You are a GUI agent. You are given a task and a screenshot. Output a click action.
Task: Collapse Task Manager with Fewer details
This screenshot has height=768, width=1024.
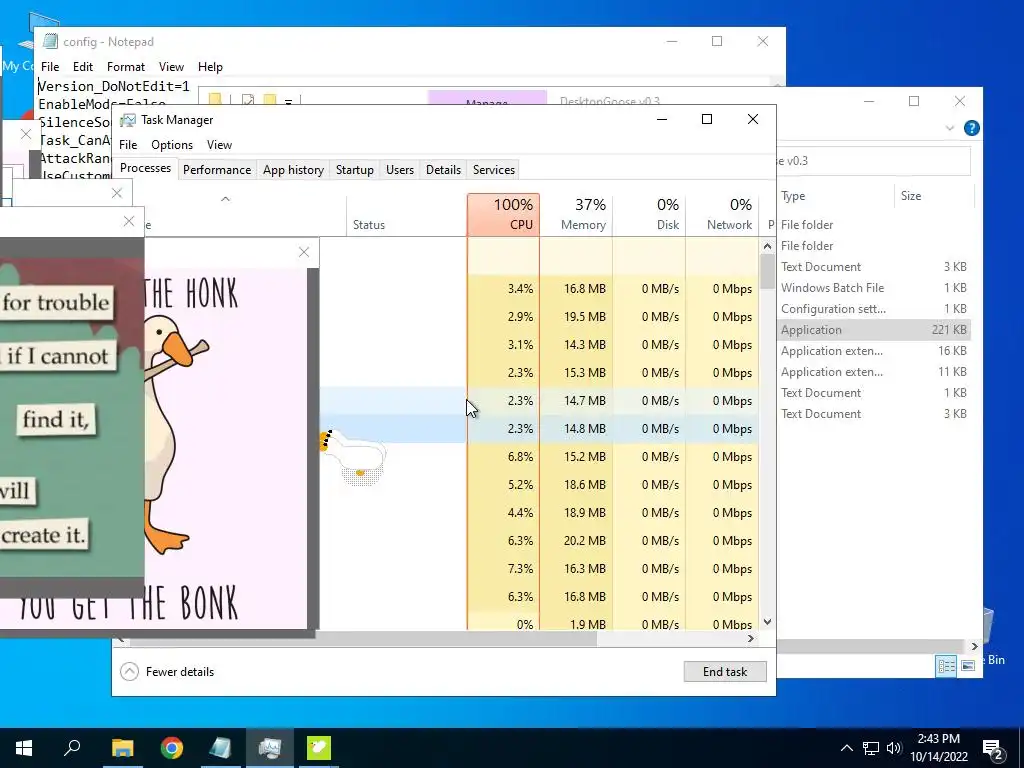[168, 671]
